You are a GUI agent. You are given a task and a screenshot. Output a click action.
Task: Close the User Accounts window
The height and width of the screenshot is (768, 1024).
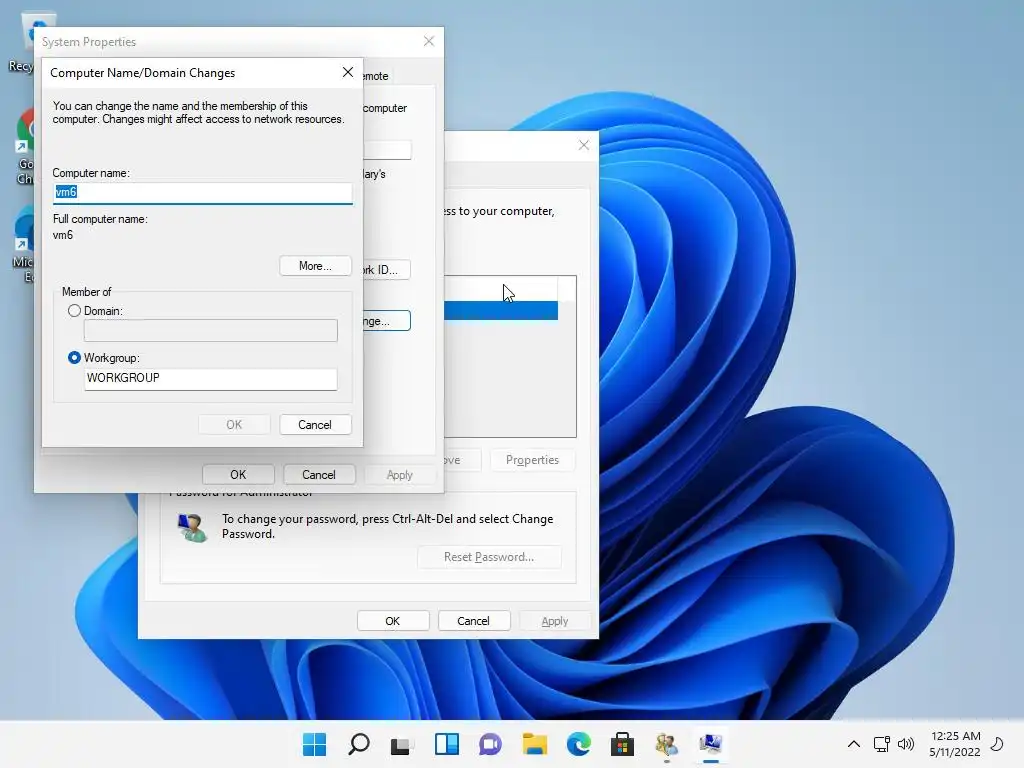tap(584, 145)
